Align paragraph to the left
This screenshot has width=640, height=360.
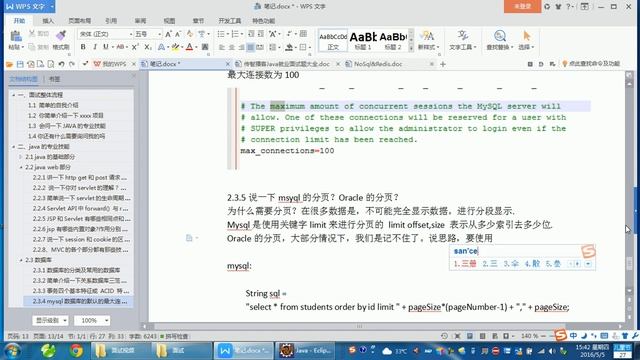(x=222, y=47)
